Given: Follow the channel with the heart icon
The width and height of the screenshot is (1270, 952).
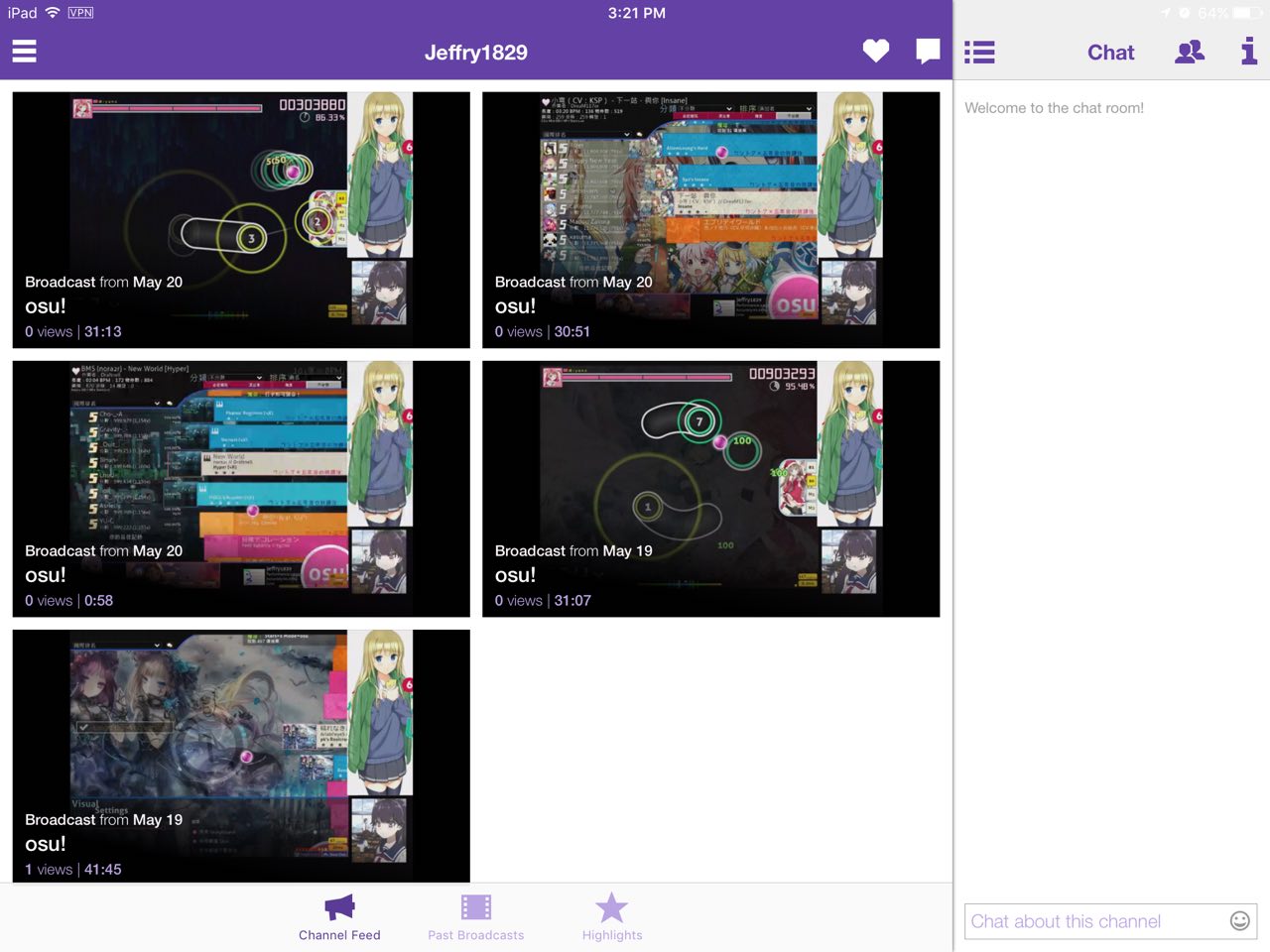Looking at the screenshot, I should click(x=876, y=51).
